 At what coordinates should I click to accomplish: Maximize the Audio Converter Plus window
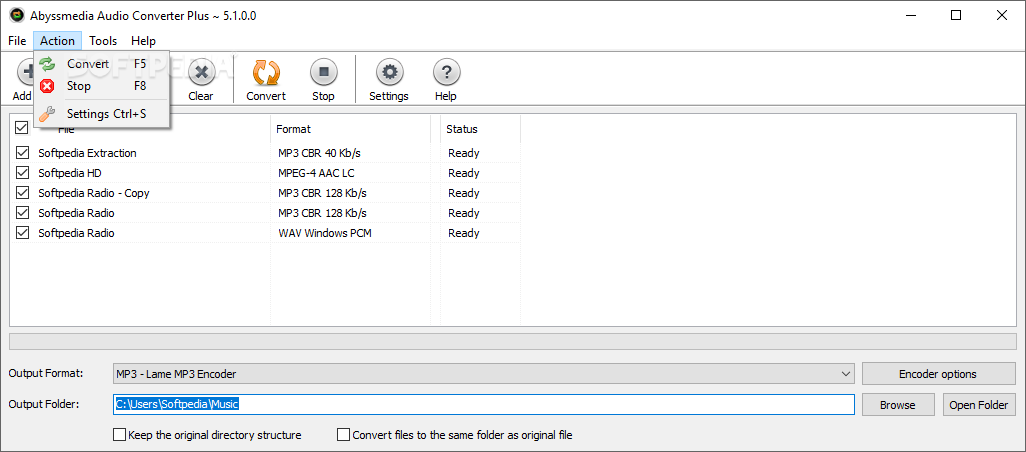[x=956, y=16]
